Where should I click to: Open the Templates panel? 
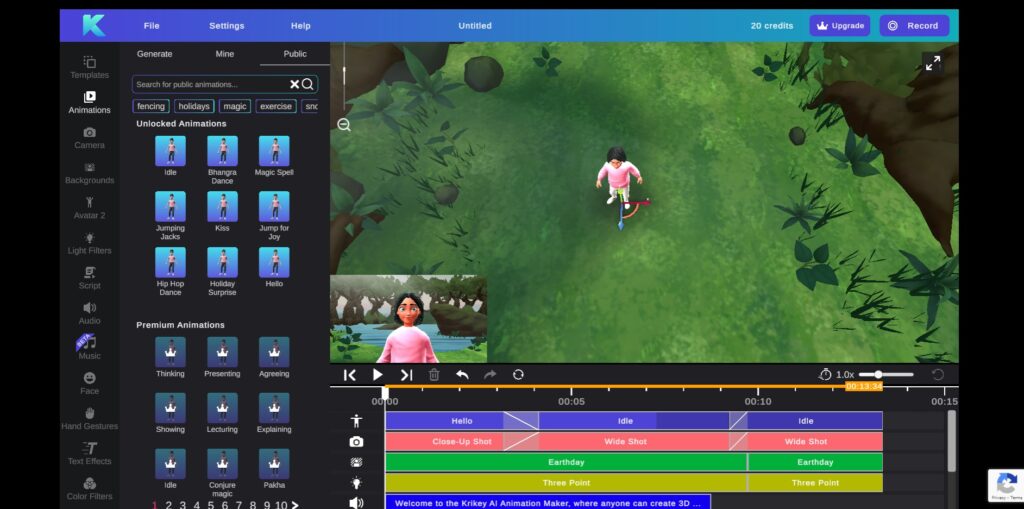pos(89,67)
